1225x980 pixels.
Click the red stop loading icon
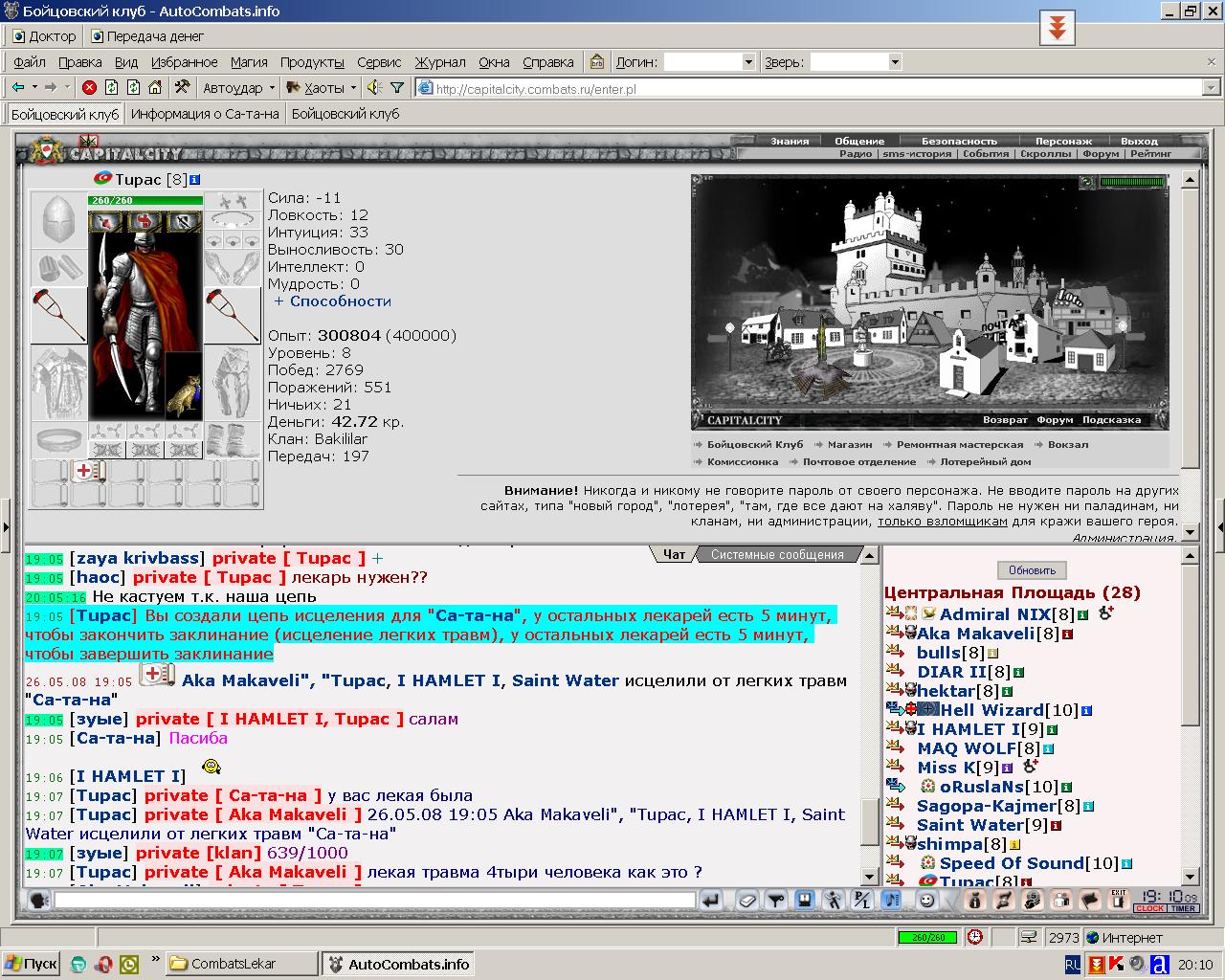click(89, 87)
